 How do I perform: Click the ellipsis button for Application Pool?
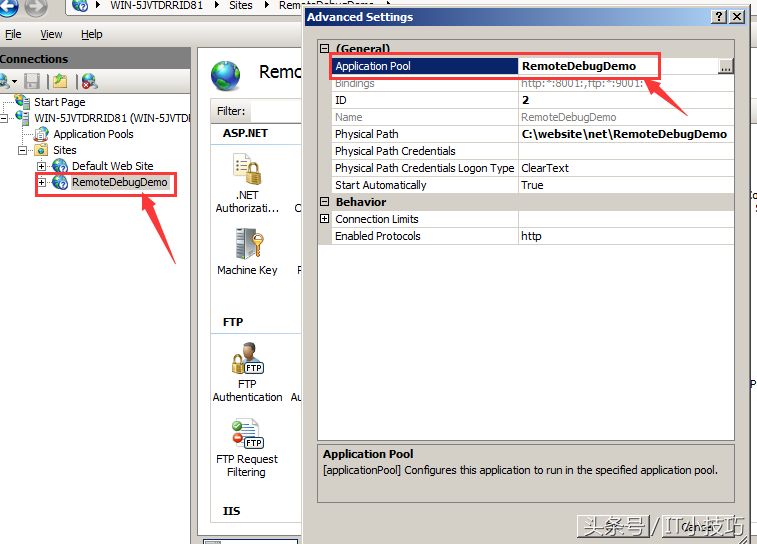tap(725, 67)
